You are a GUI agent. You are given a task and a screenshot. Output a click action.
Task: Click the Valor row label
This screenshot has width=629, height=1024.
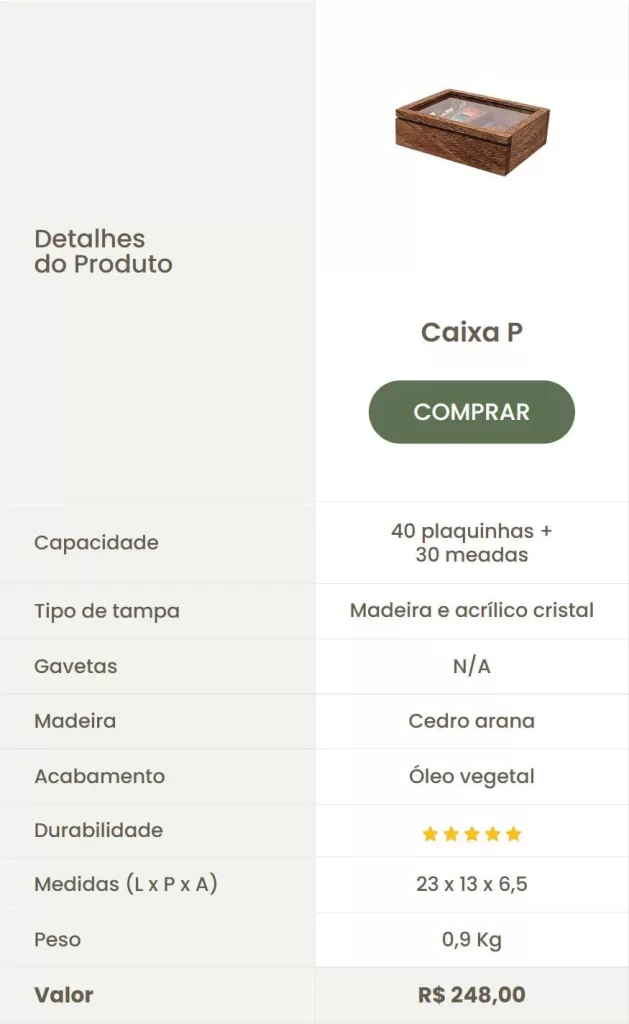tap(64, 995)
